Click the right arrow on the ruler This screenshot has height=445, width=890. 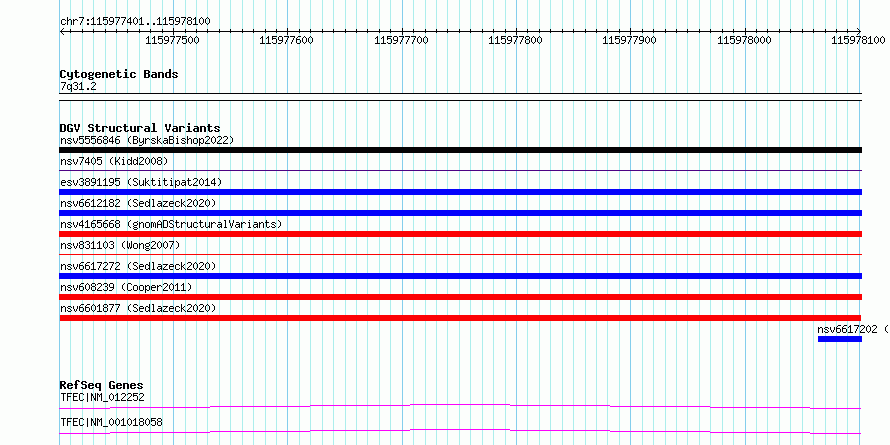pyautogui.click(x=859, y=32)
